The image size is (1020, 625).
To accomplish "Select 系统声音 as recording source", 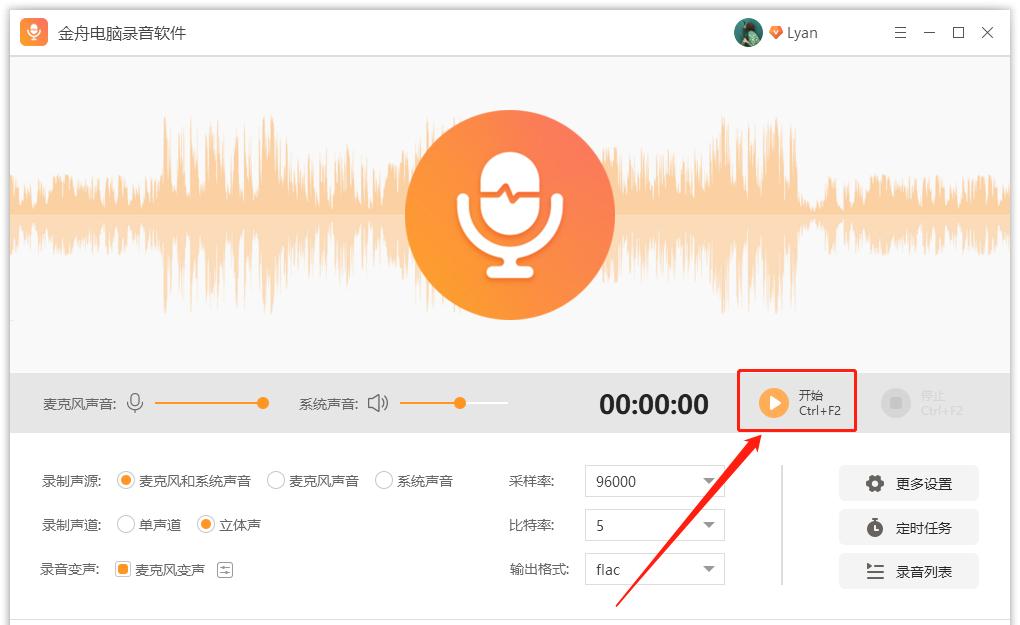I will [383, 480].
